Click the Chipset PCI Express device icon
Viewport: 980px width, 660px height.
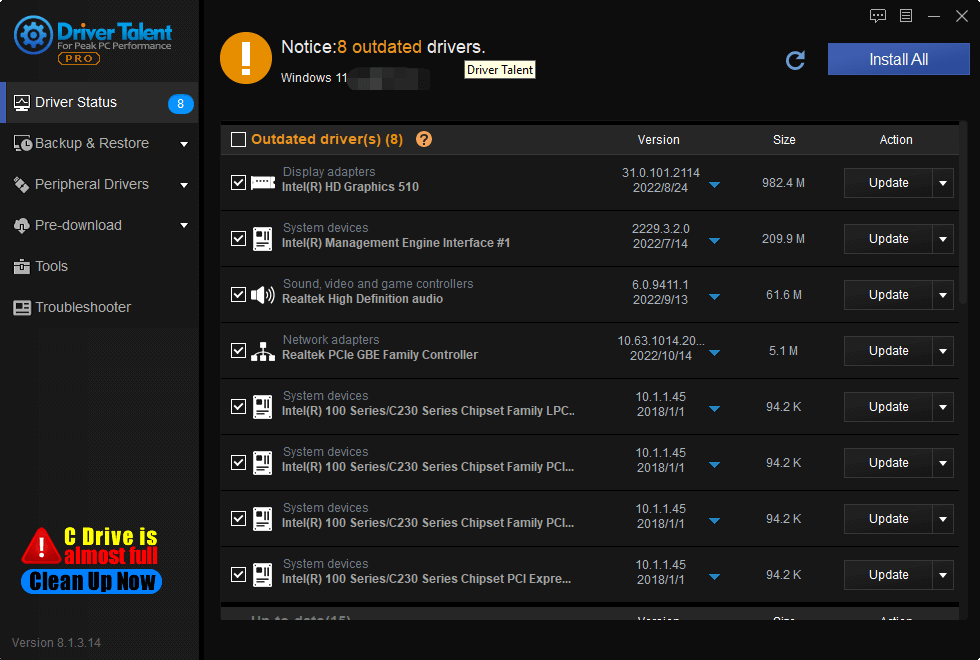[x=262, y=575]
